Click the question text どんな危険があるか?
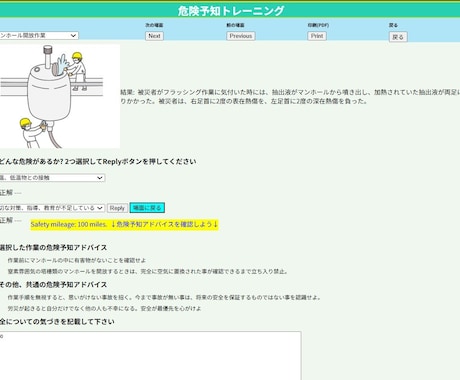 click(x=98, y=162)
